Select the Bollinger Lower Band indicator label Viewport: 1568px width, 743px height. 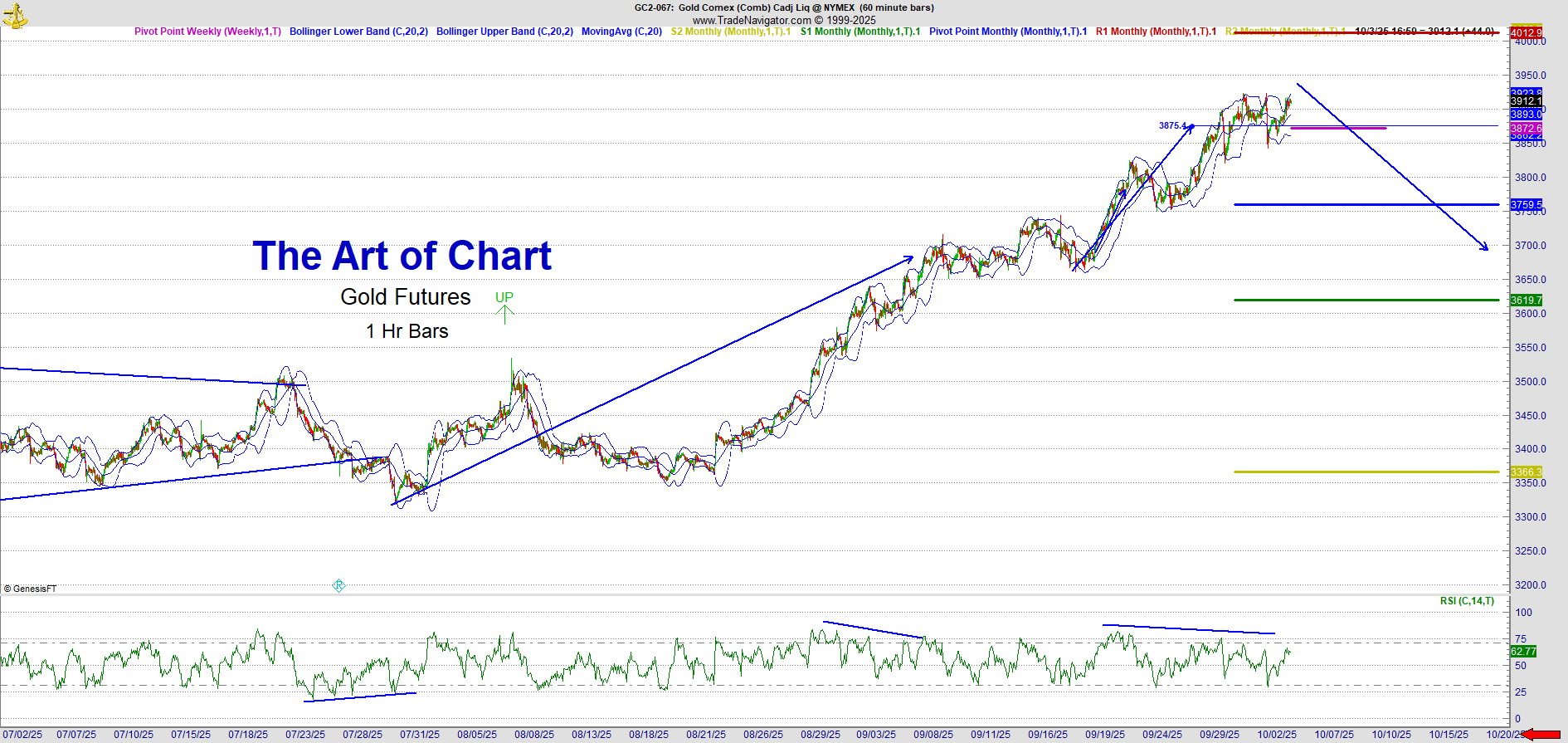point(358,32)
